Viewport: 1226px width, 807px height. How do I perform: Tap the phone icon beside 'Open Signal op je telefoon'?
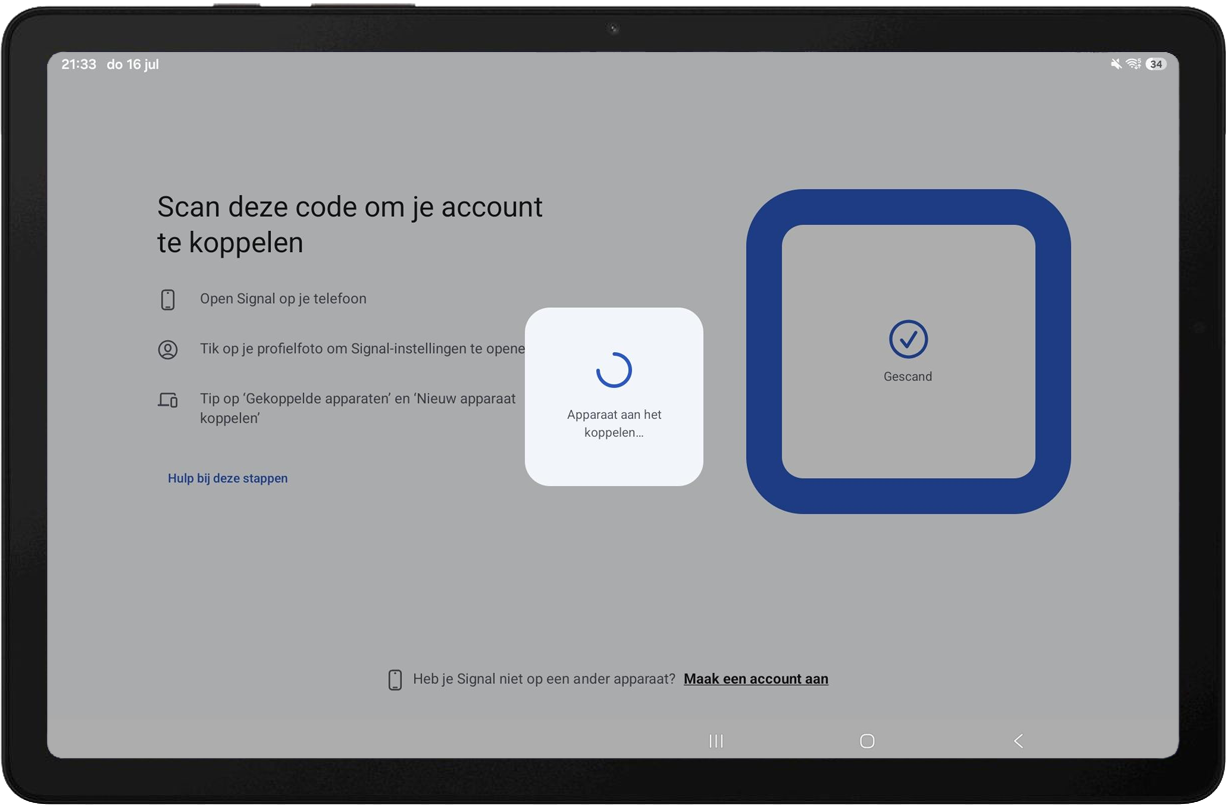(168, 299)
